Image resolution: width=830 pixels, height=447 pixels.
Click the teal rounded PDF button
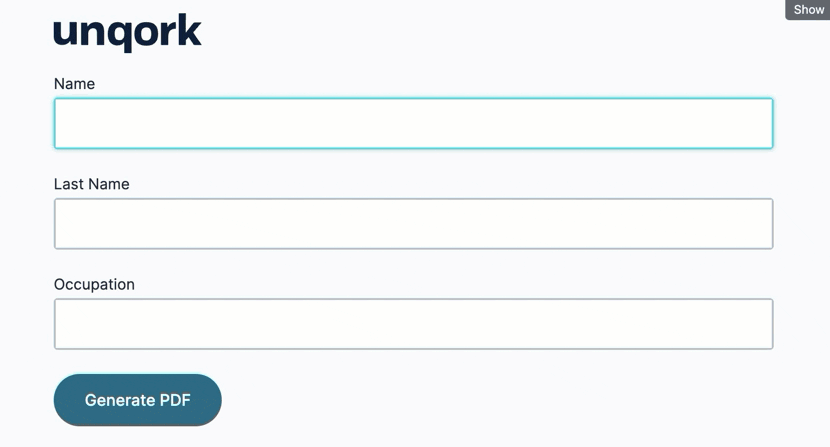click(x=138, y=400)
